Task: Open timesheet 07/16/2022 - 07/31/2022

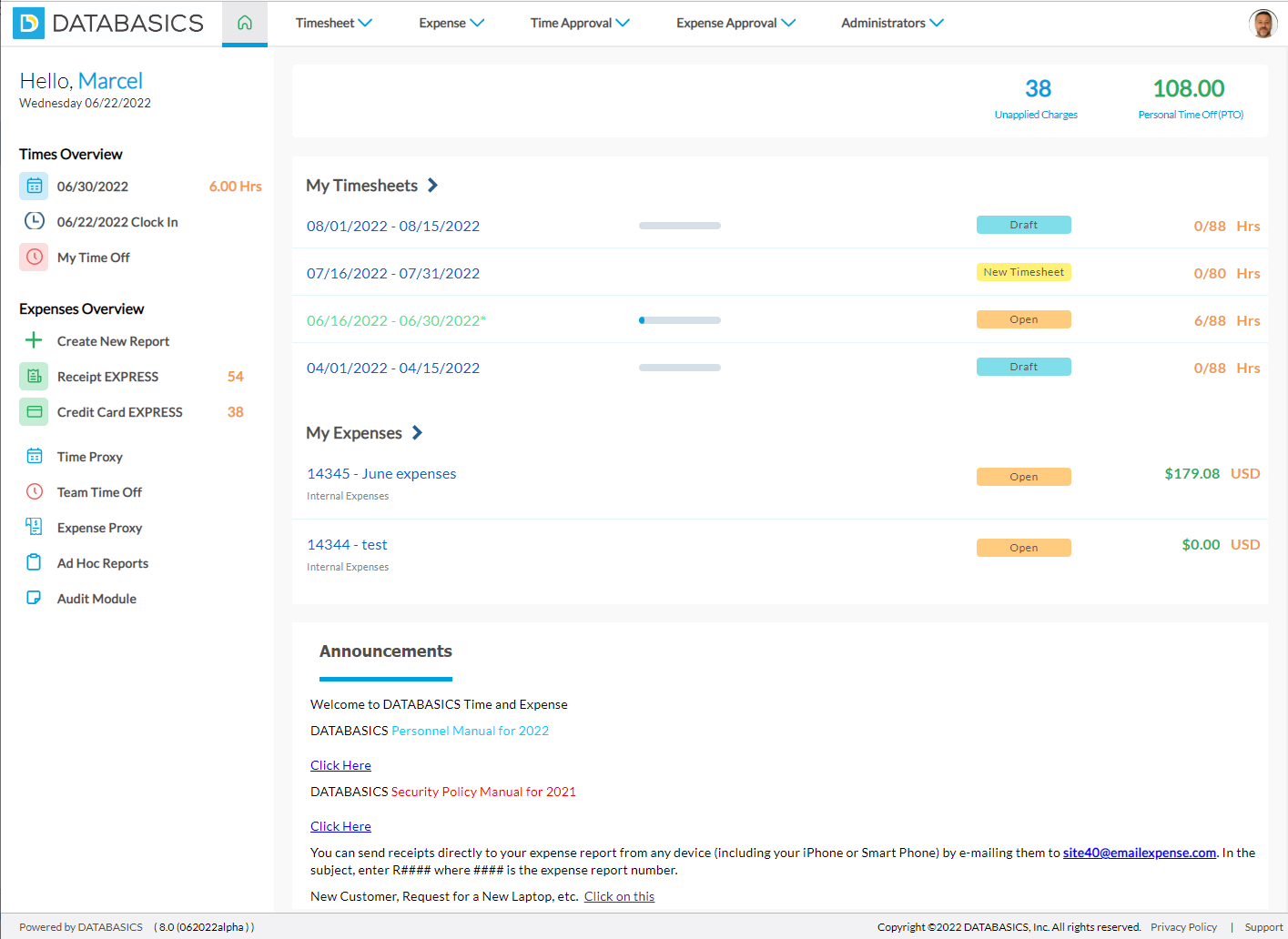Action: tap(393, 273)
